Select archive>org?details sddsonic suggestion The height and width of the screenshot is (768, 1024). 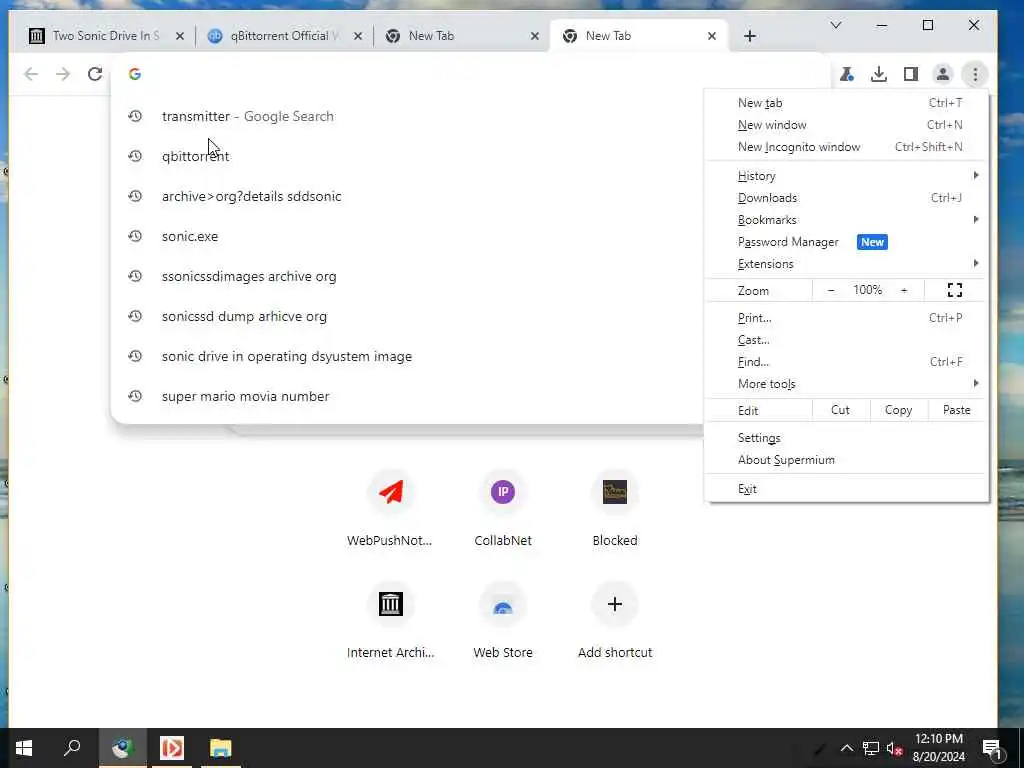coord(408,196)
